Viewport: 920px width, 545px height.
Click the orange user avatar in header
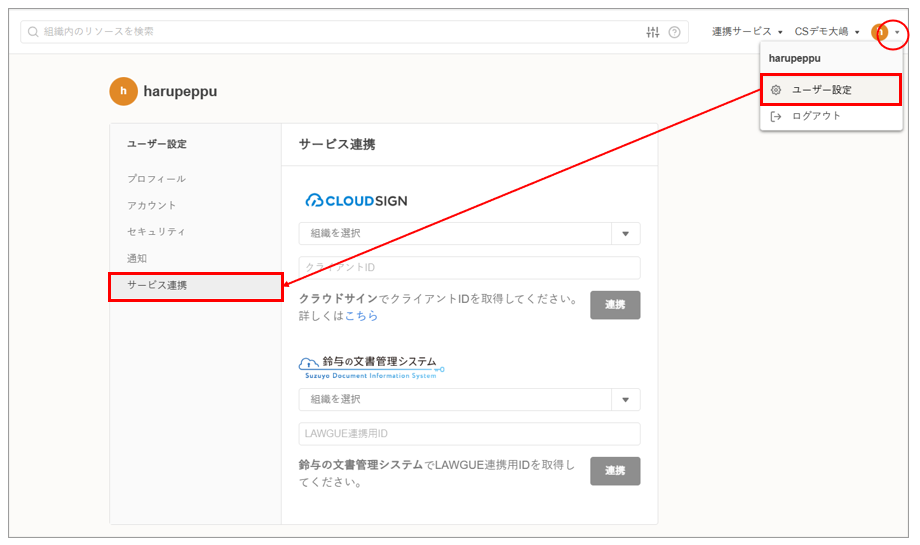[x=880, y=32]
